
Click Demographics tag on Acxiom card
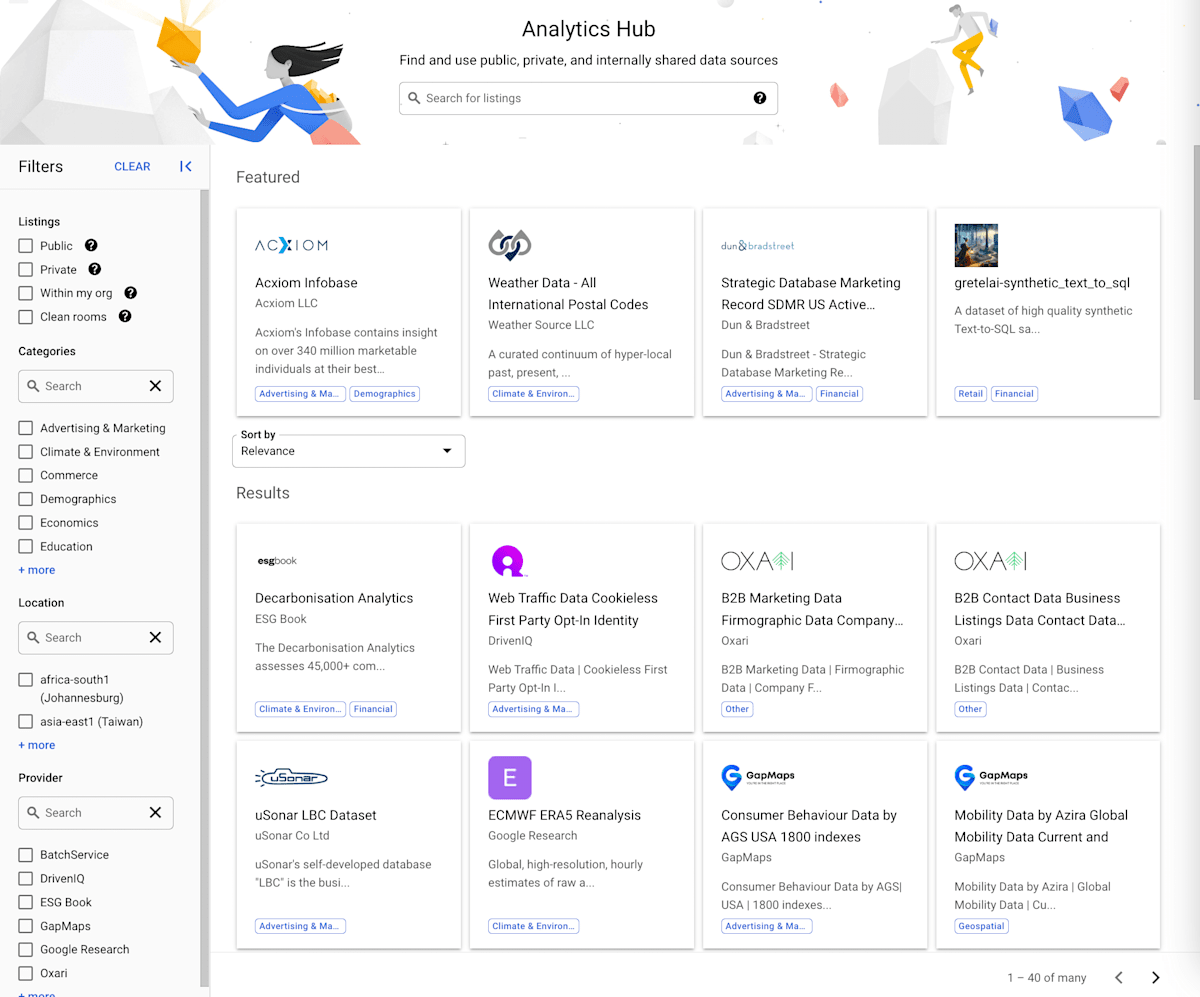pyautogui.click(x=384, y=394)
